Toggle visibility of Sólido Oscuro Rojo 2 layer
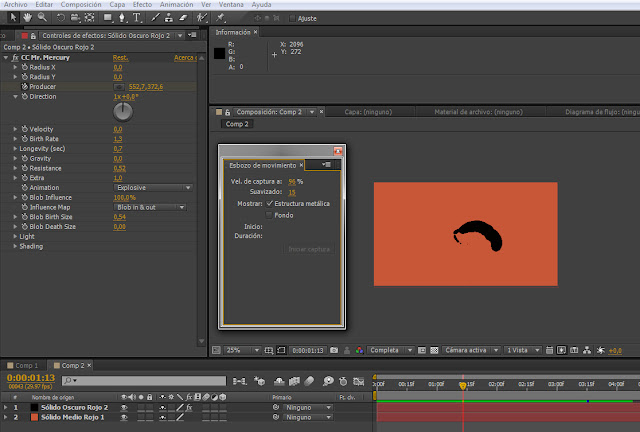The width and height of the screenshot is (640, 432). coord(125,408)
